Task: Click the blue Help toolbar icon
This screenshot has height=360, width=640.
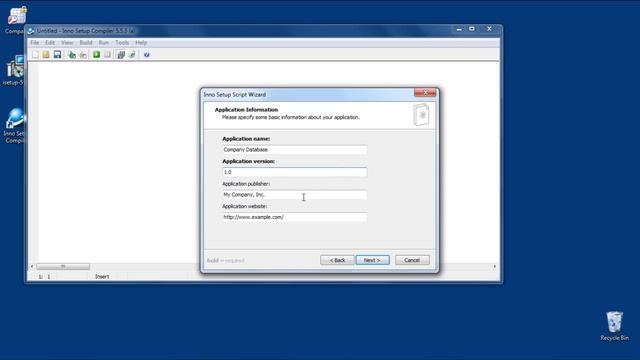Action: pyautogui.click(x=147, y=55)
